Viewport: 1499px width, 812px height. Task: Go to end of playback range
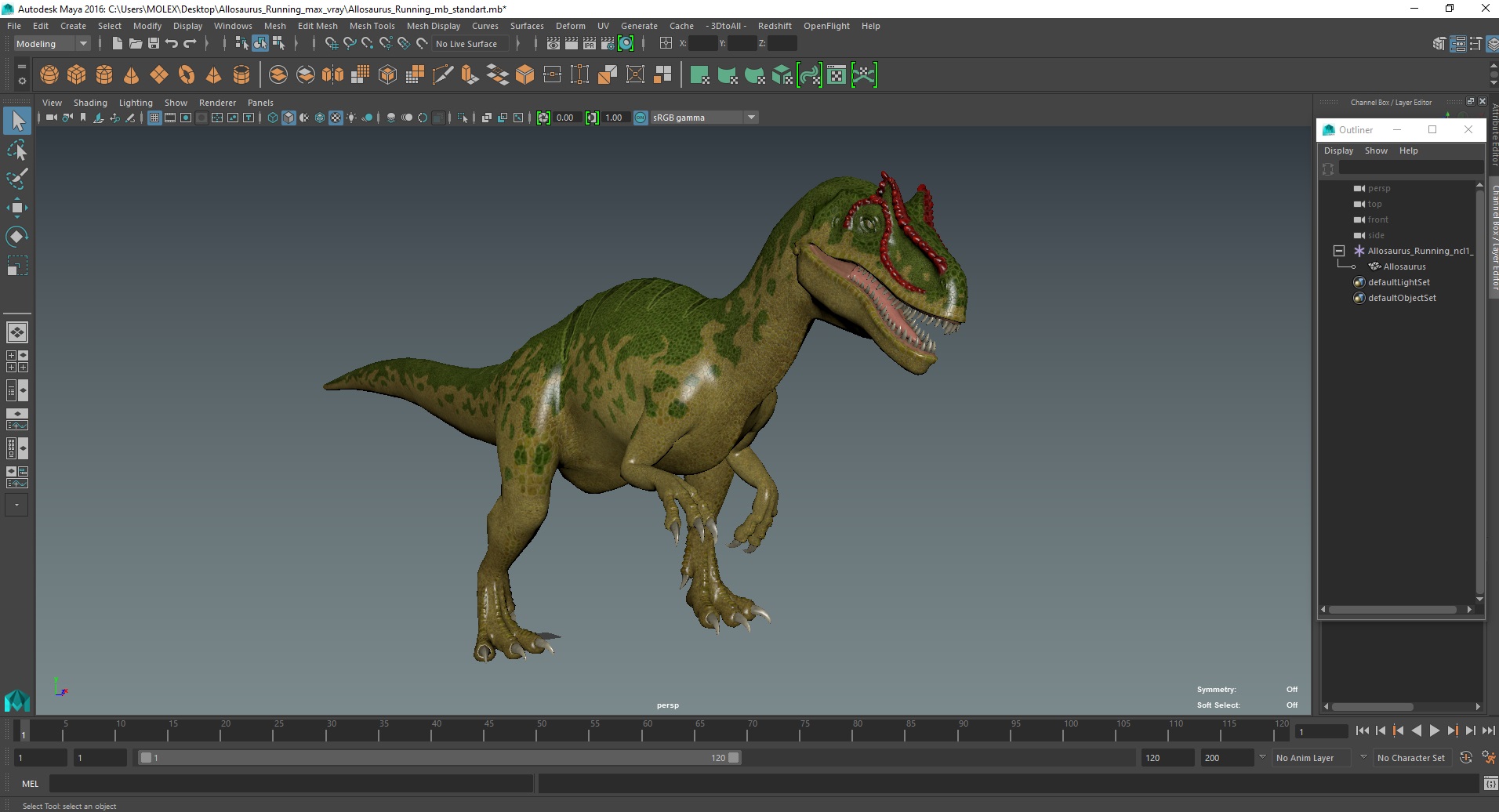[x=1488, y=730]
